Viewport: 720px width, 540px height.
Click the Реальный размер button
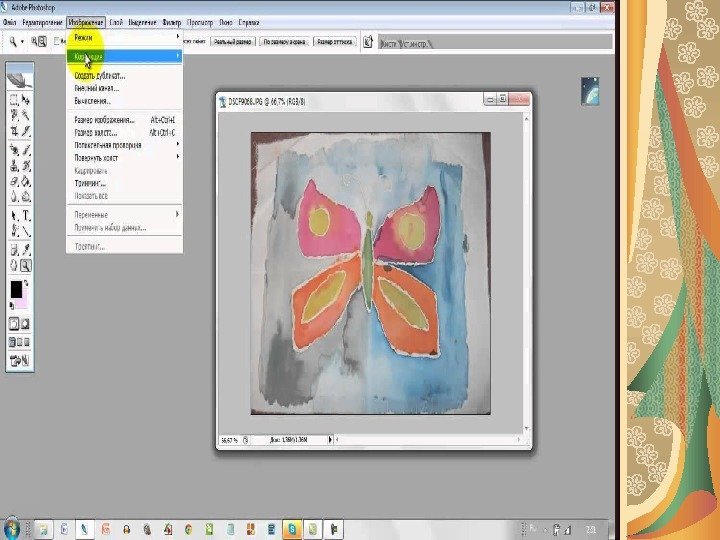[x=232, y=43]
